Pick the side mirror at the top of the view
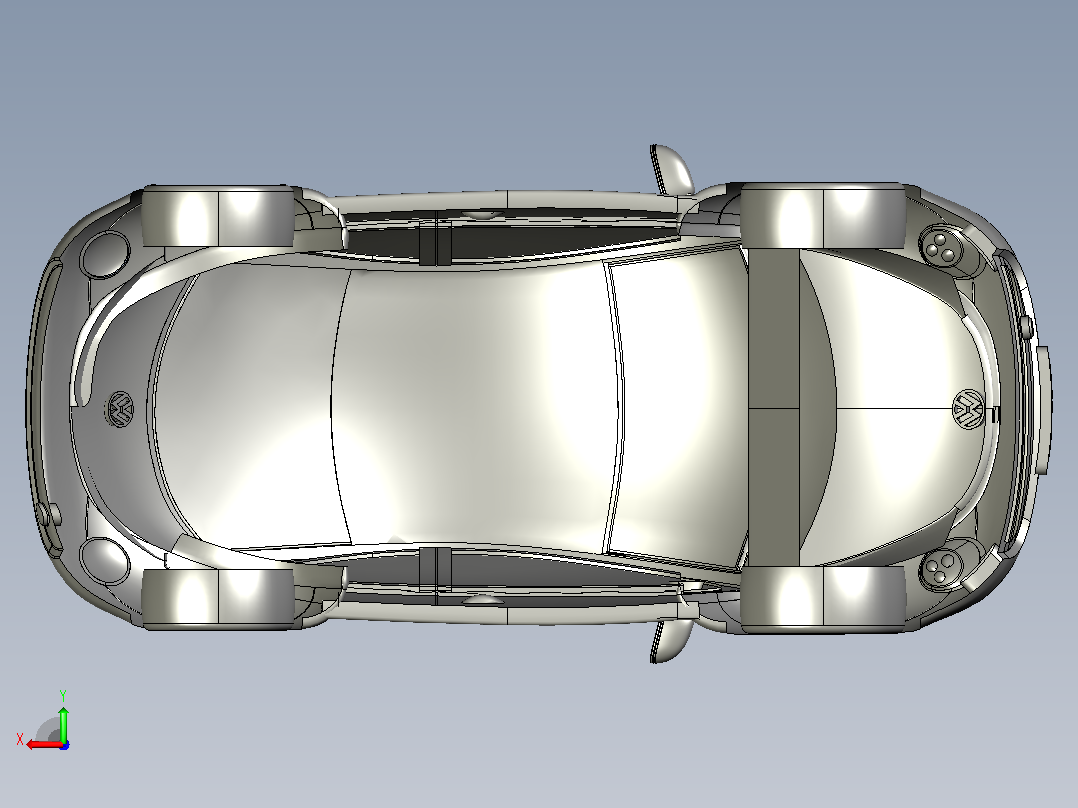Image resolution: width=1078 pixels, height=808 pixels. [x=671, y=168]
